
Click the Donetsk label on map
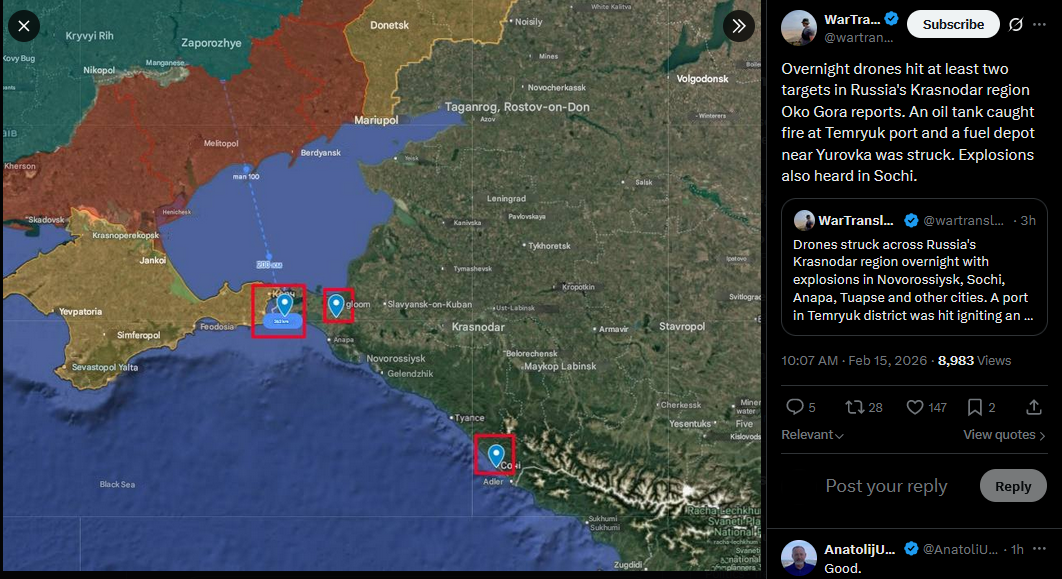pos(389,25)
